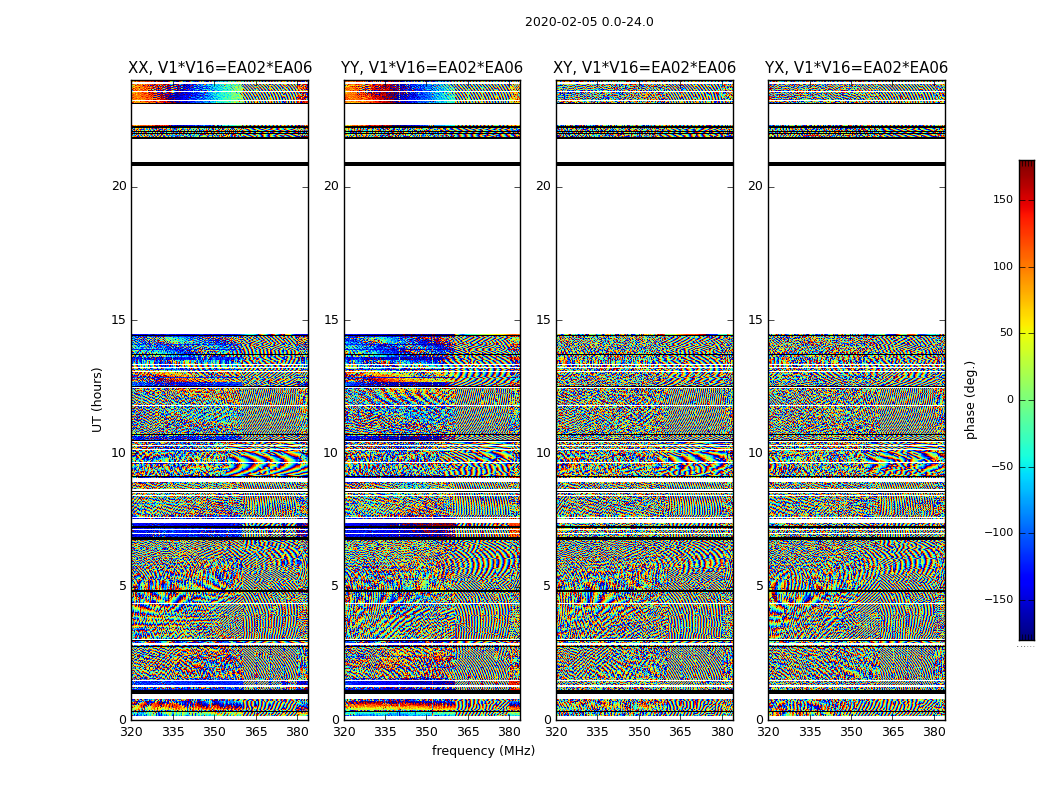The height and width of the screenshot is (800, 1050).
Task: Click colorbar tick label "100"
Action: pos(1003,266)
